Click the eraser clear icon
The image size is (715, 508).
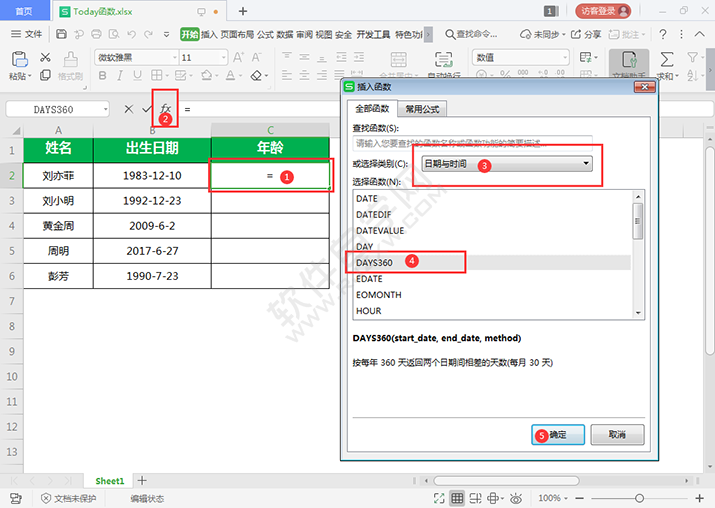[256, 76]
